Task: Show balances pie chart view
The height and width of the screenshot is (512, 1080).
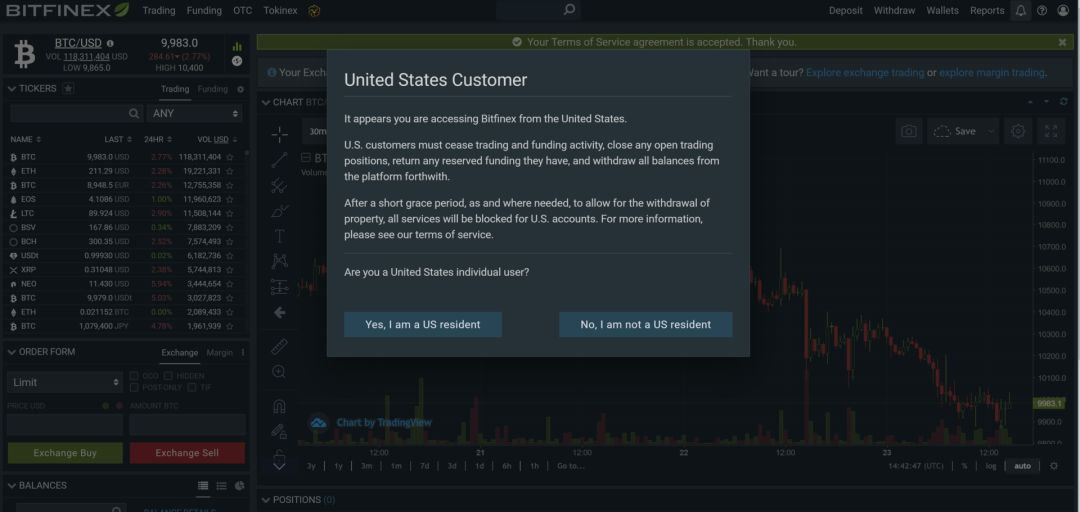Action: [239, 486]
